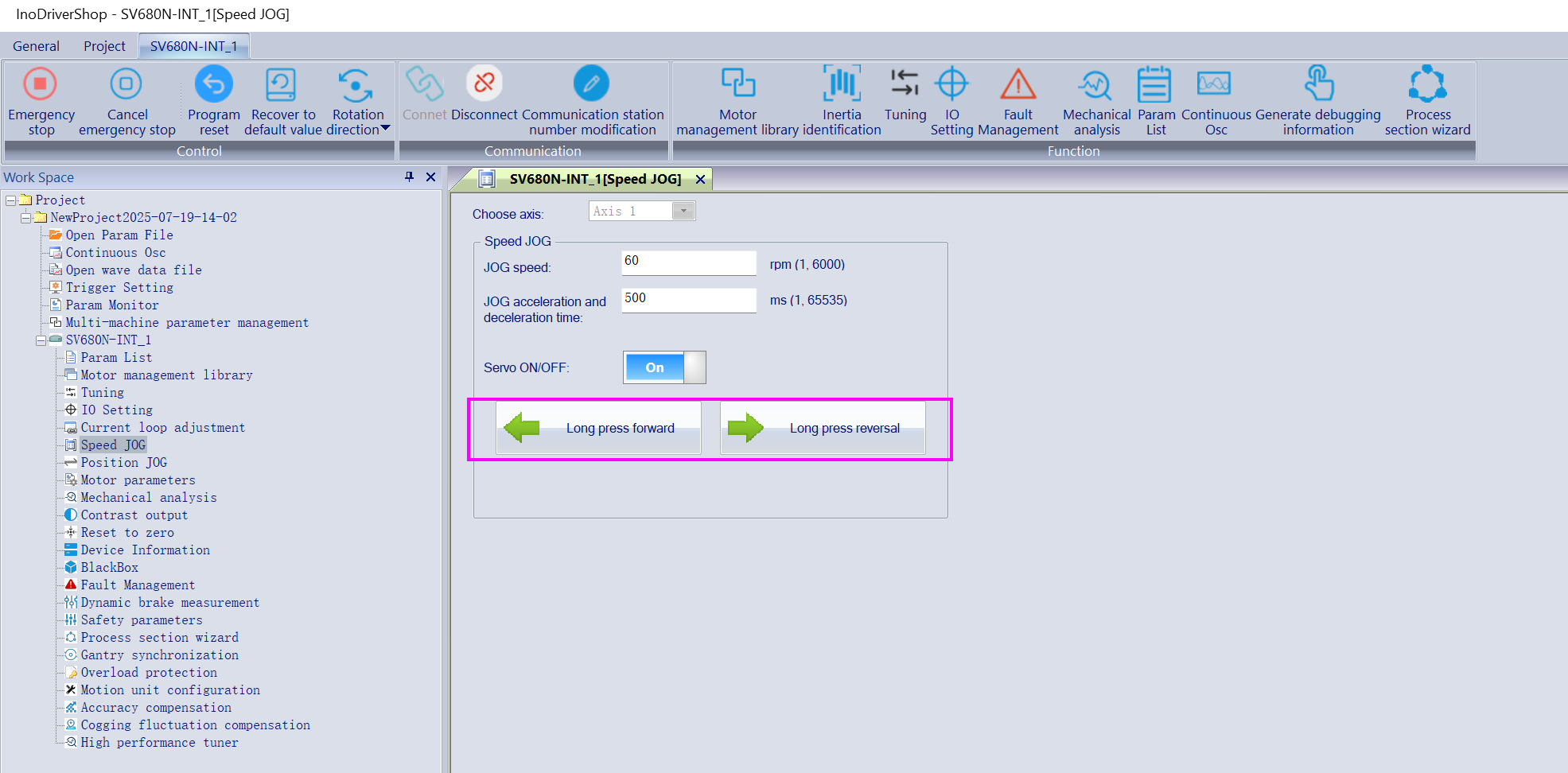Click Generate debugging information icon
The height and width of the screenshot is (773, 1568).
coord(1318,84)
